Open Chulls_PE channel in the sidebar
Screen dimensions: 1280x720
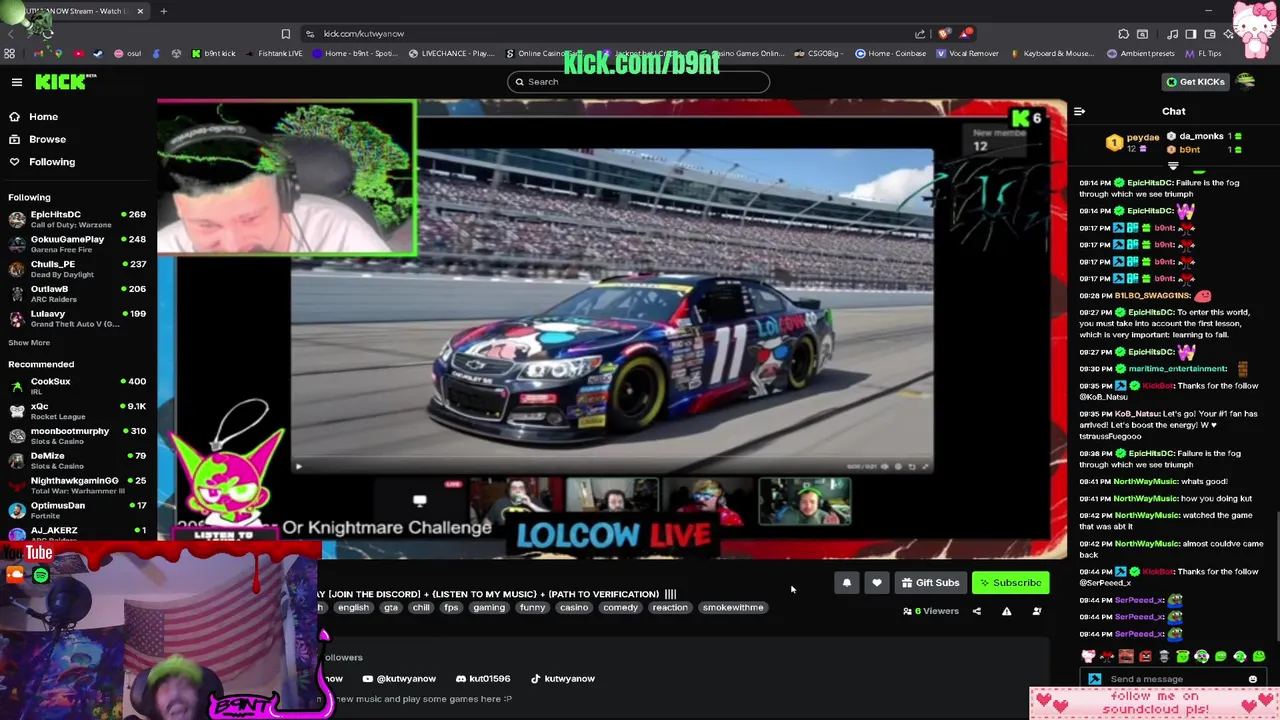pos(77,269)
